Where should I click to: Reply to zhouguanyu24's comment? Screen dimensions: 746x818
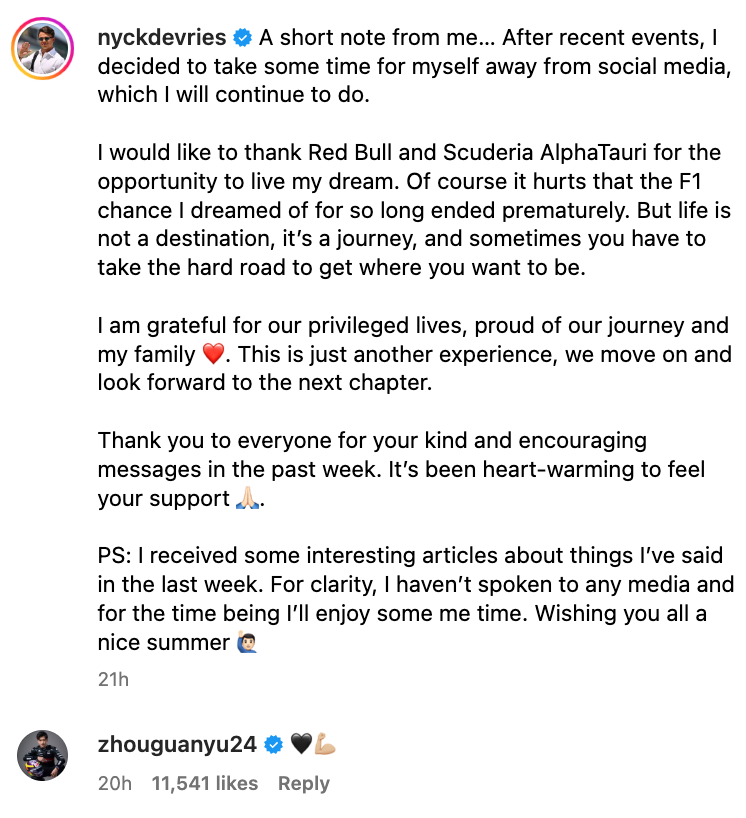[304, 784]
